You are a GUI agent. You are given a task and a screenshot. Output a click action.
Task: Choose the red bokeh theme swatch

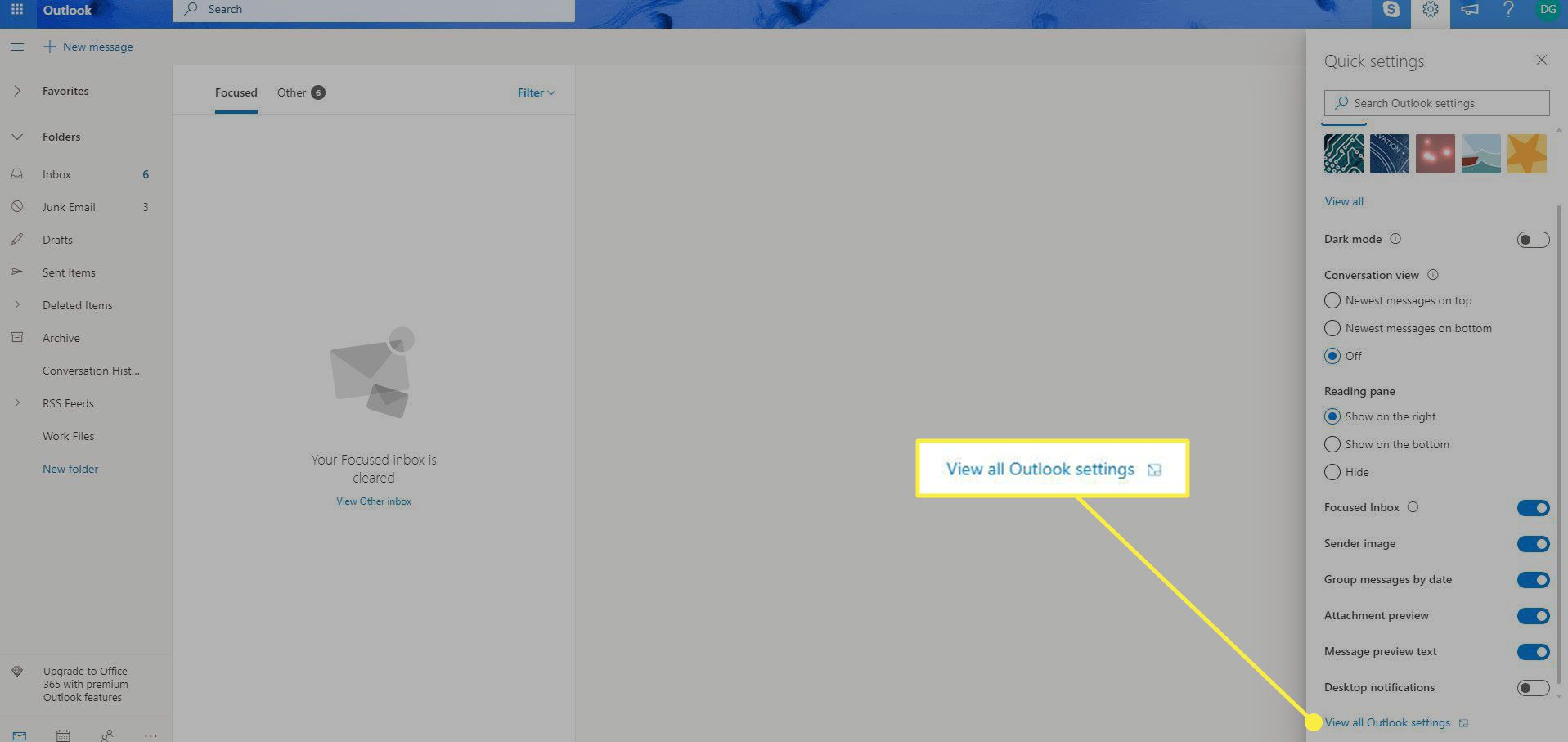[x=1435, y=154]
